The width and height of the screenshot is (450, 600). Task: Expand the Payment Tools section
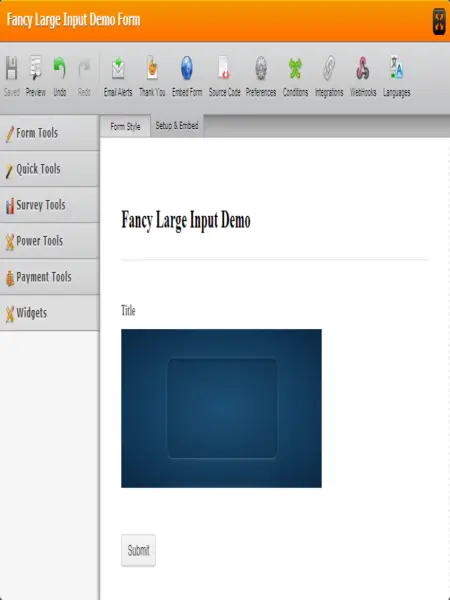50,277
